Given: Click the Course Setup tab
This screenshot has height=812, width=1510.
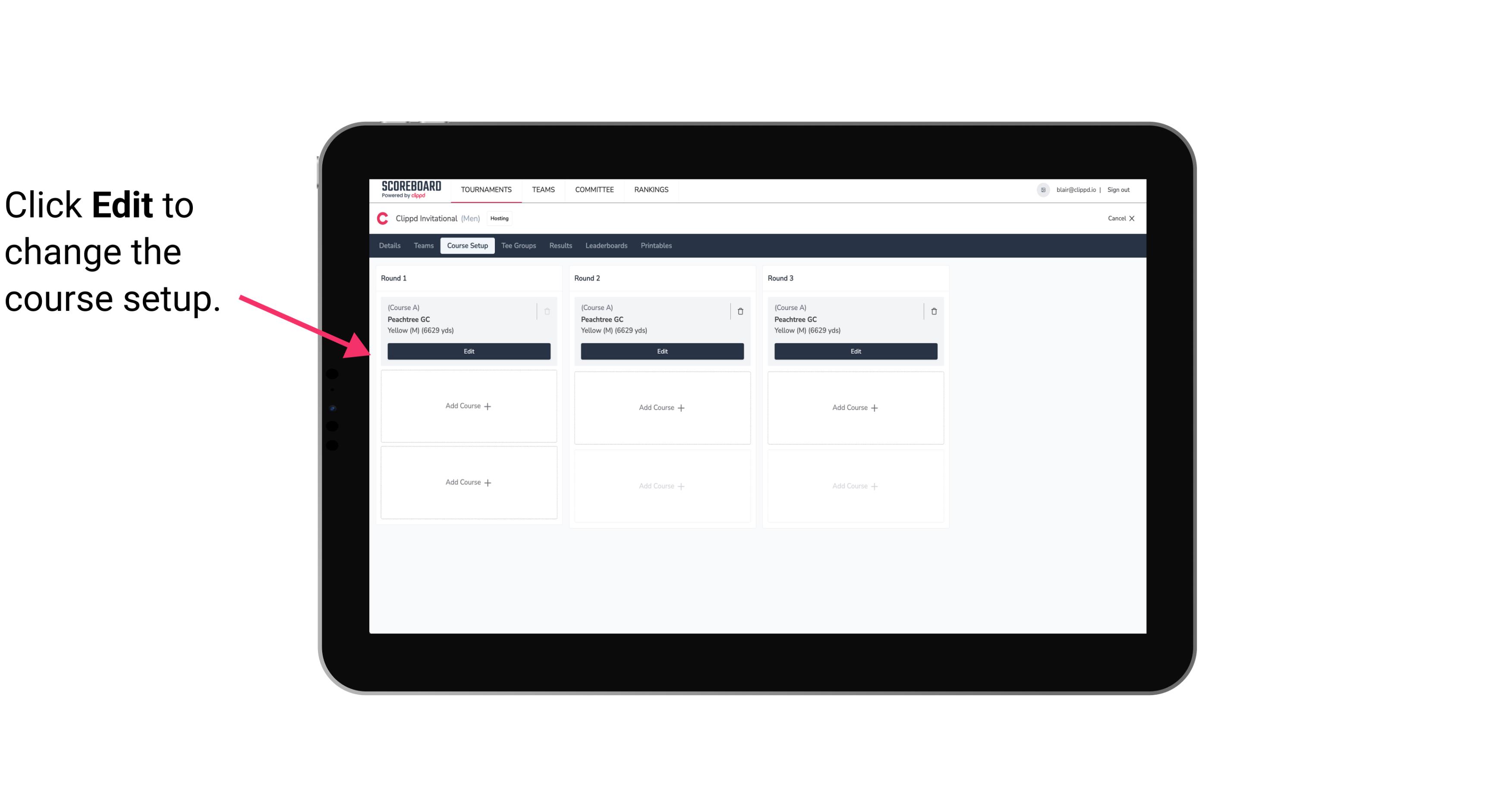Looking at the screenshot, I should pyautogui.click(x=467, y=246).
